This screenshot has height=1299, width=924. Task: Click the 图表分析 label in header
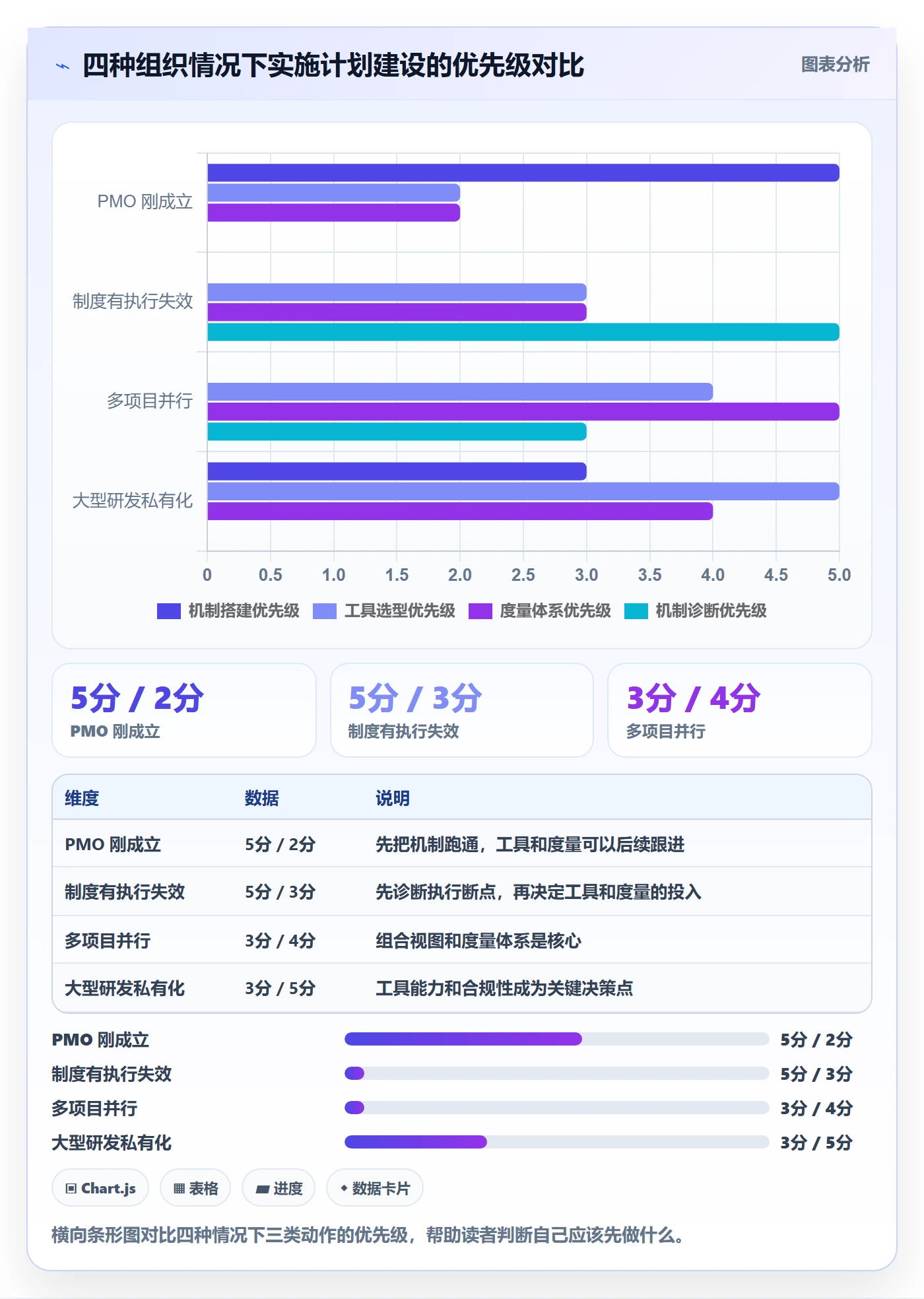point(835,65)
